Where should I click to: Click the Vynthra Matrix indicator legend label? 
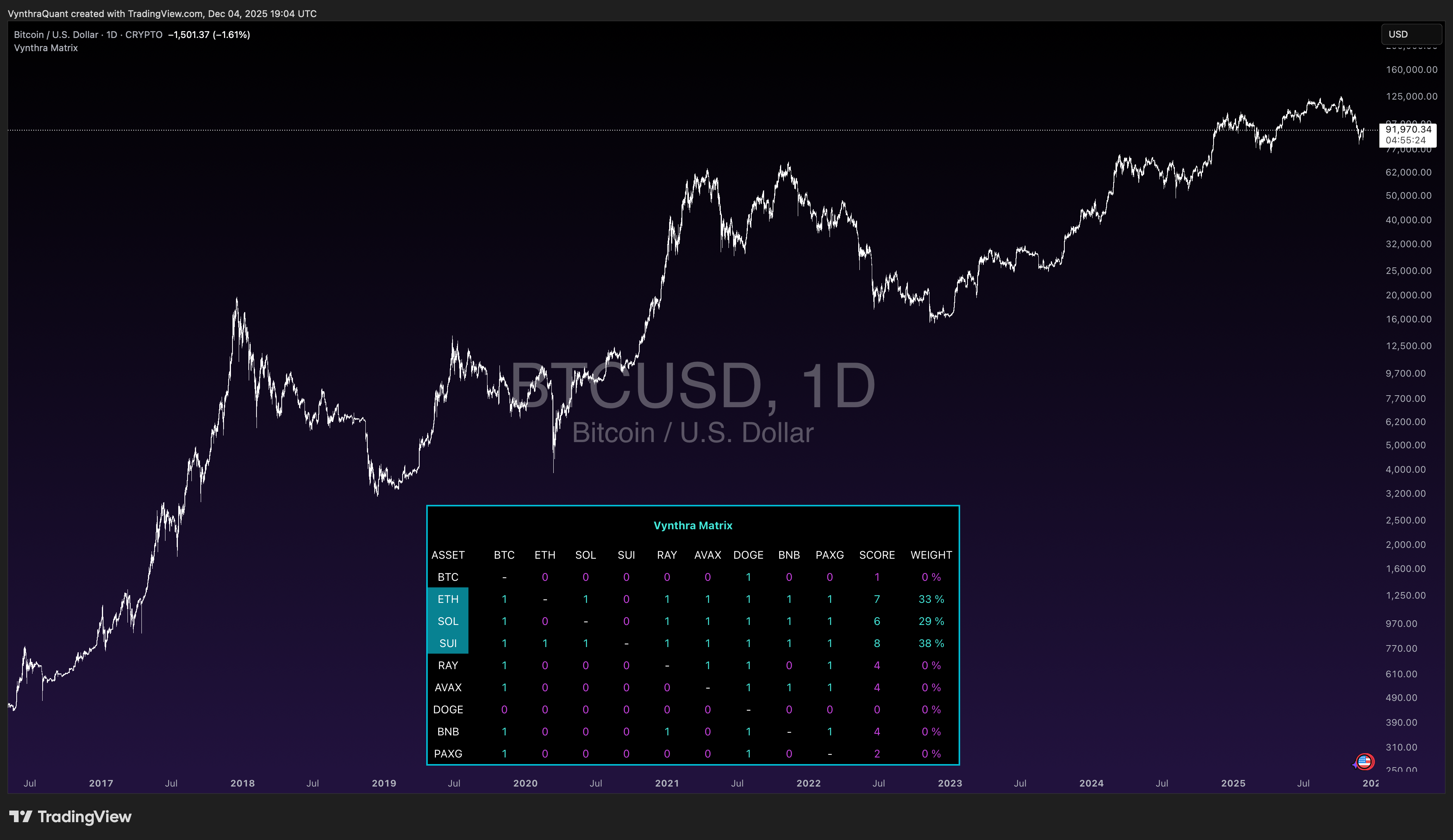point(46,48)
